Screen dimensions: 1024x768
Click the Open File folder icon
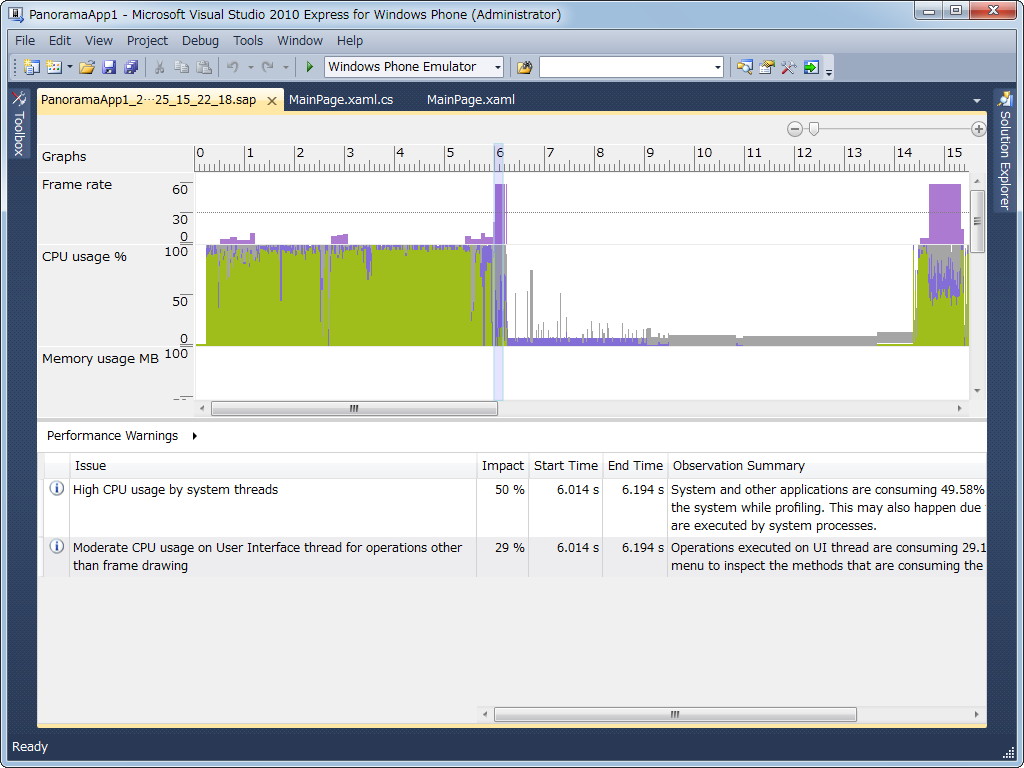(x=87, y=67)
